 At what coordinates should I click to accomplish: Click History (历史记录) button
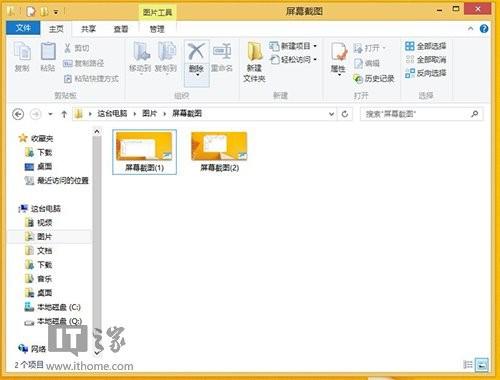374,79
